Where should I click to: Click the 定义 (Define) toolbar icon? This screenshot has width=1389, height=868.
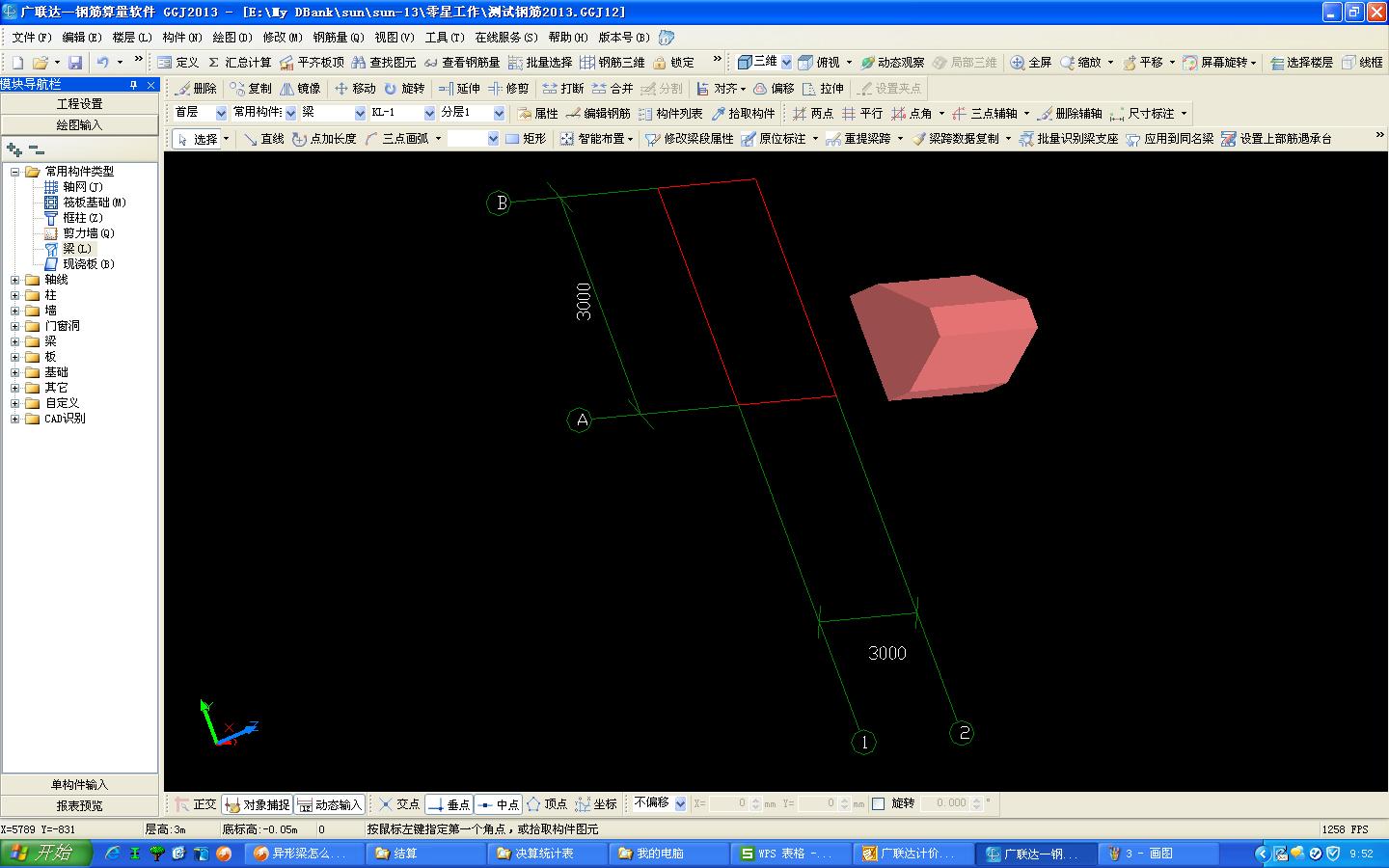pos(177,62)
